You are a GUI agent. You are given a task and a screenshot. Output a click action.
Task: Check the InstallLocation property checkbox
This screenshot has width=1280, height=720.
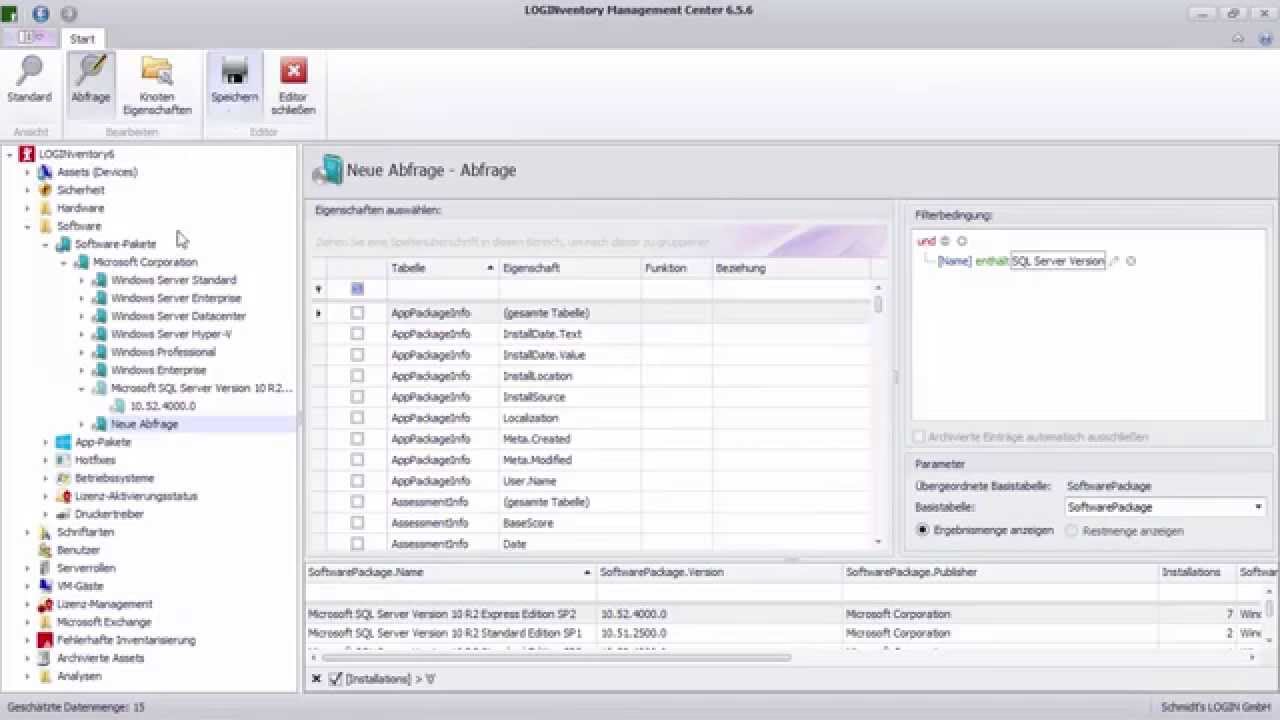[x=357, y=376]
